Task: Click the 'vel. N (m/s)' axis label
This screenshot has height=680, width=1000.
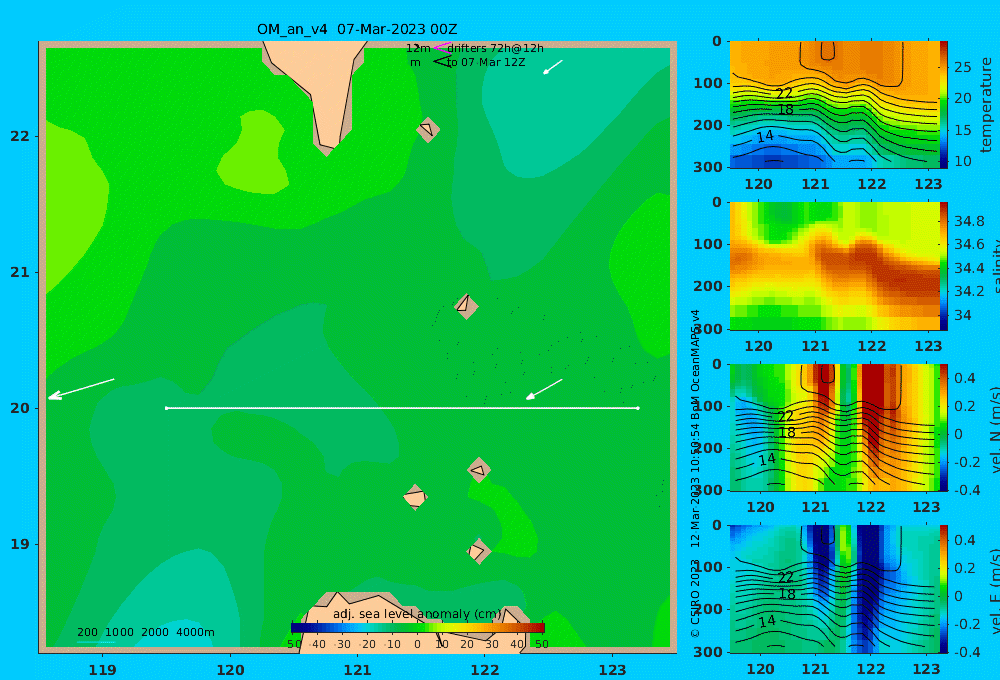Action: click(x=994, y=429)
